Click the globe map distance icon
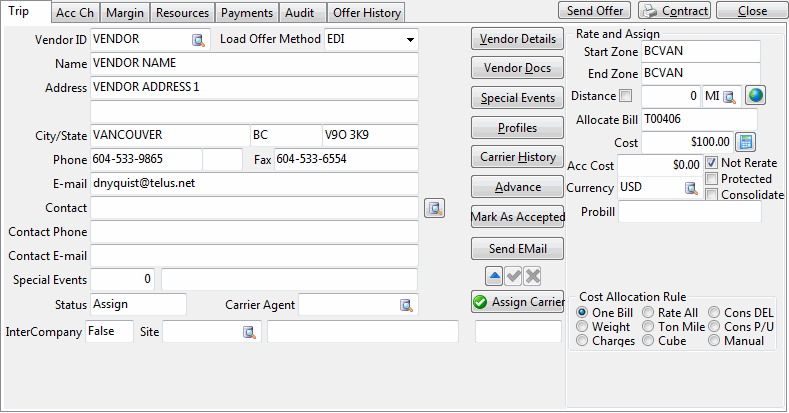Image resolution: width=789 pixels, height=413 pixels. coord(755,95)
